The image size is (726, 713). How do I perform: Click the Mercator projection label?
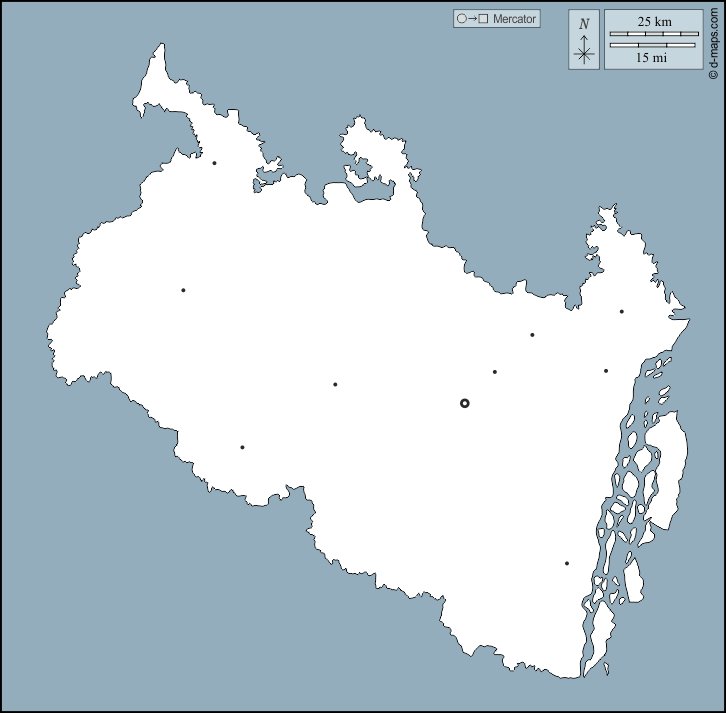point(514,19)
